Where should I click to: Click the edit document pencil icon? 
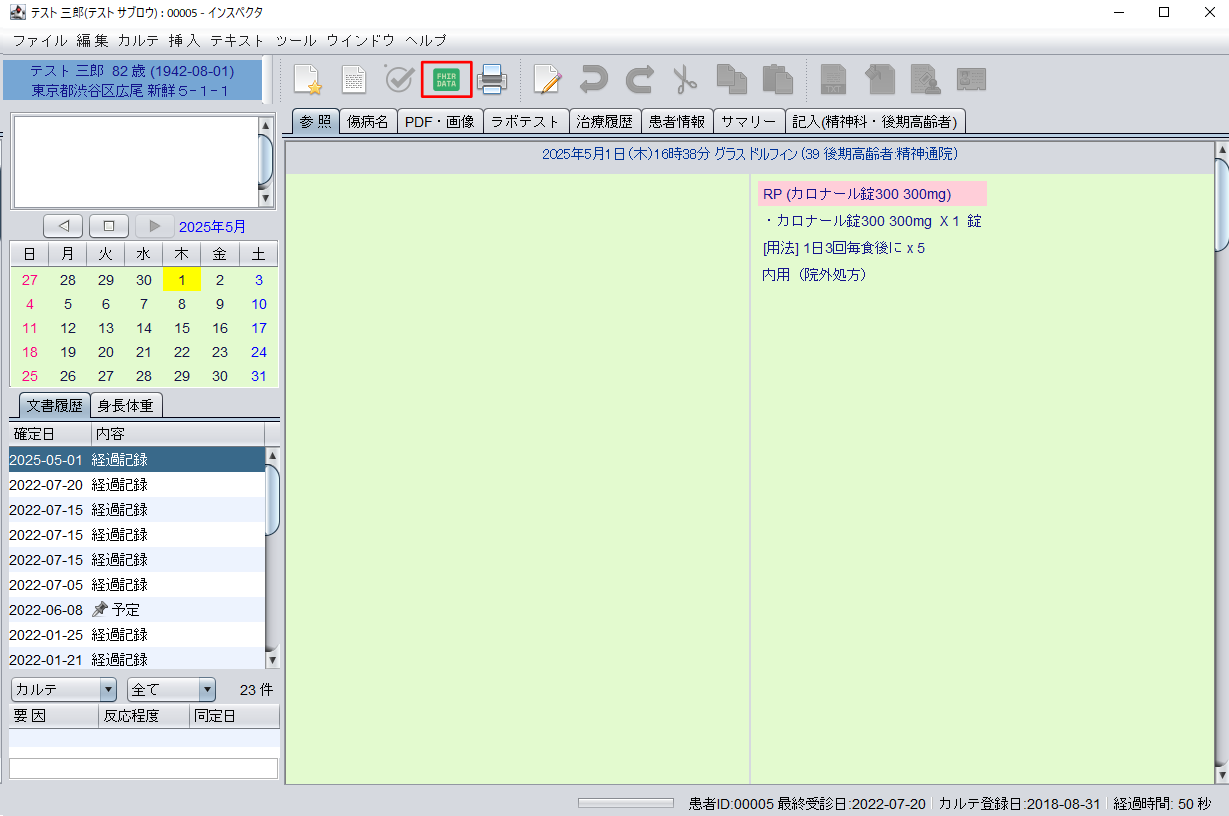click(547, 79)
